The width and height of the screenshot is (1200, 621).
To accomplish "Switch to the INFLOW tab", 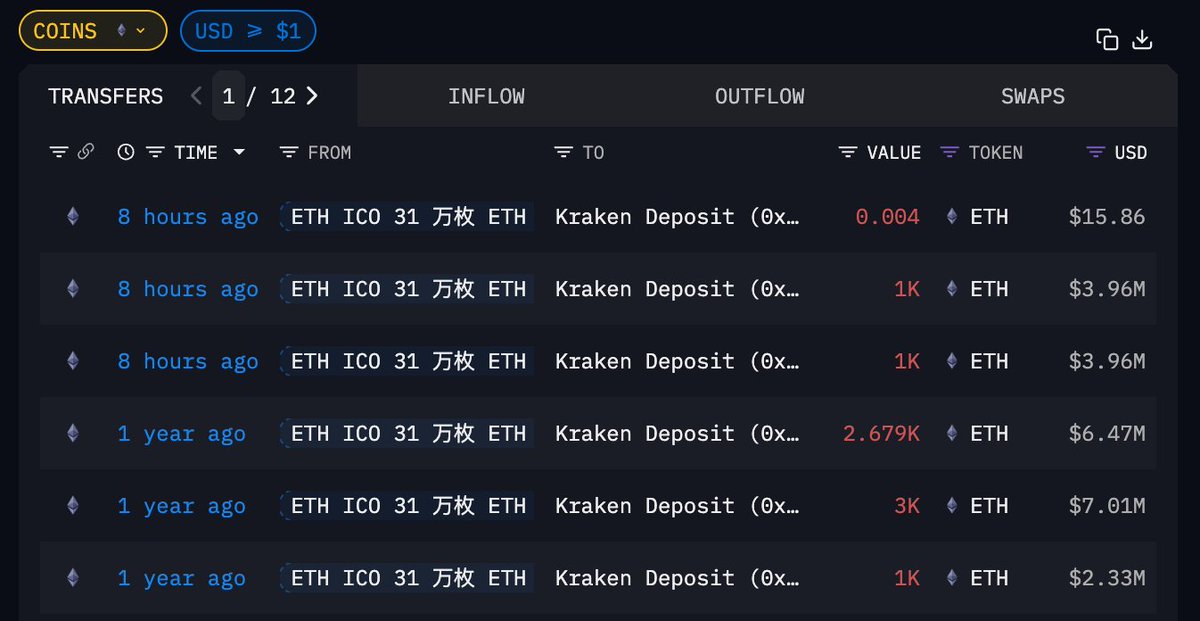I will pos(486,96).
